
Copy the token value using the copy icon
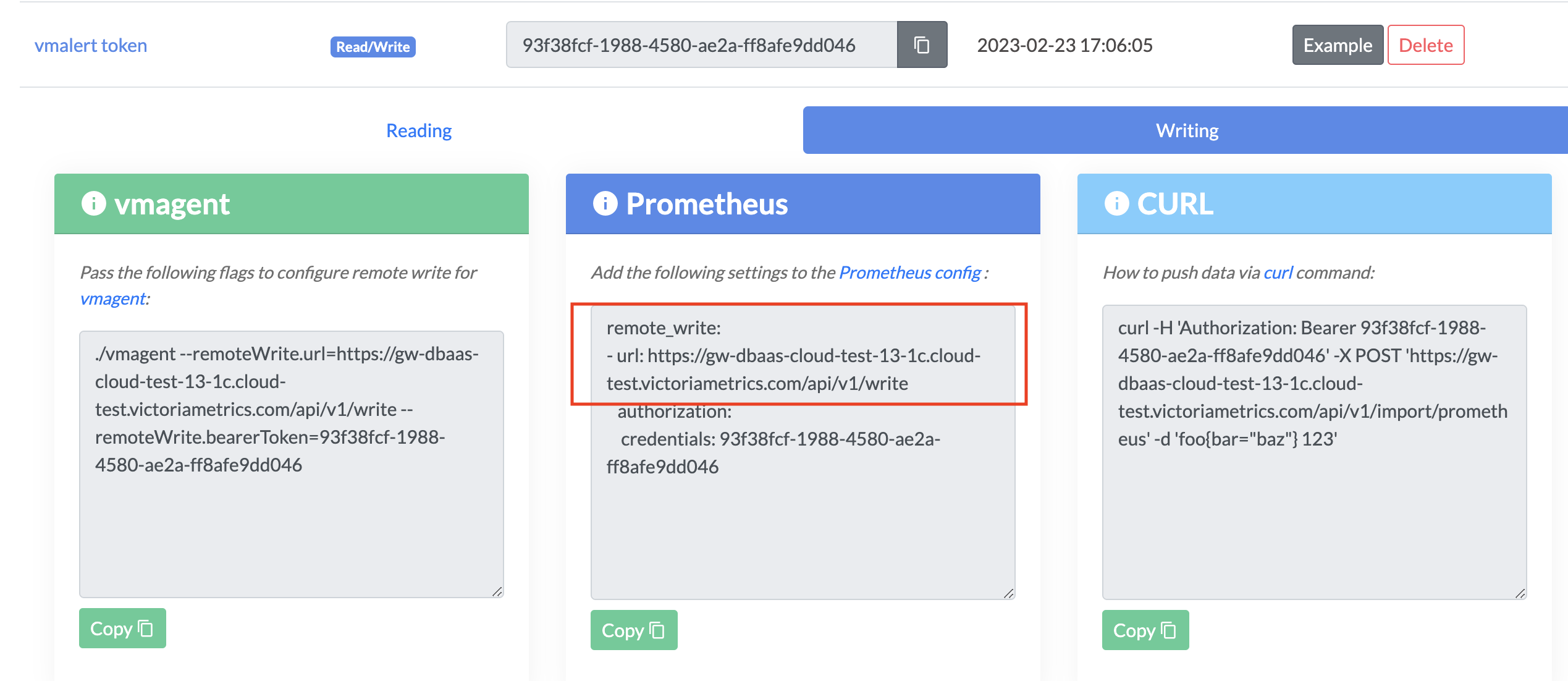pos(922,44)
